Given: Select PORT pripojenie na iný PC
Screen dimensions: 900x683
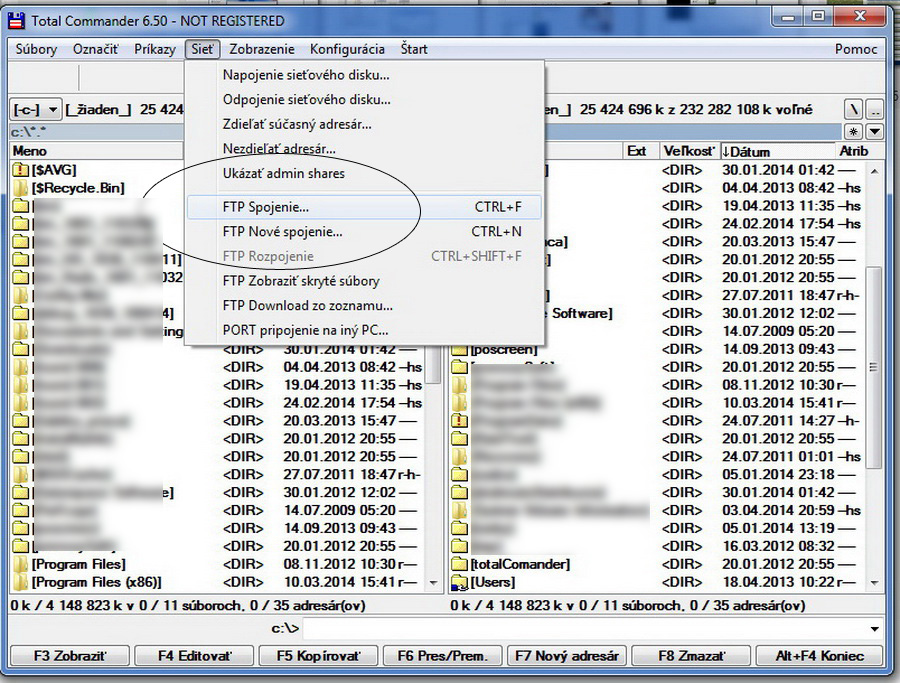Looking at the screenshot, I should point(364,331).
